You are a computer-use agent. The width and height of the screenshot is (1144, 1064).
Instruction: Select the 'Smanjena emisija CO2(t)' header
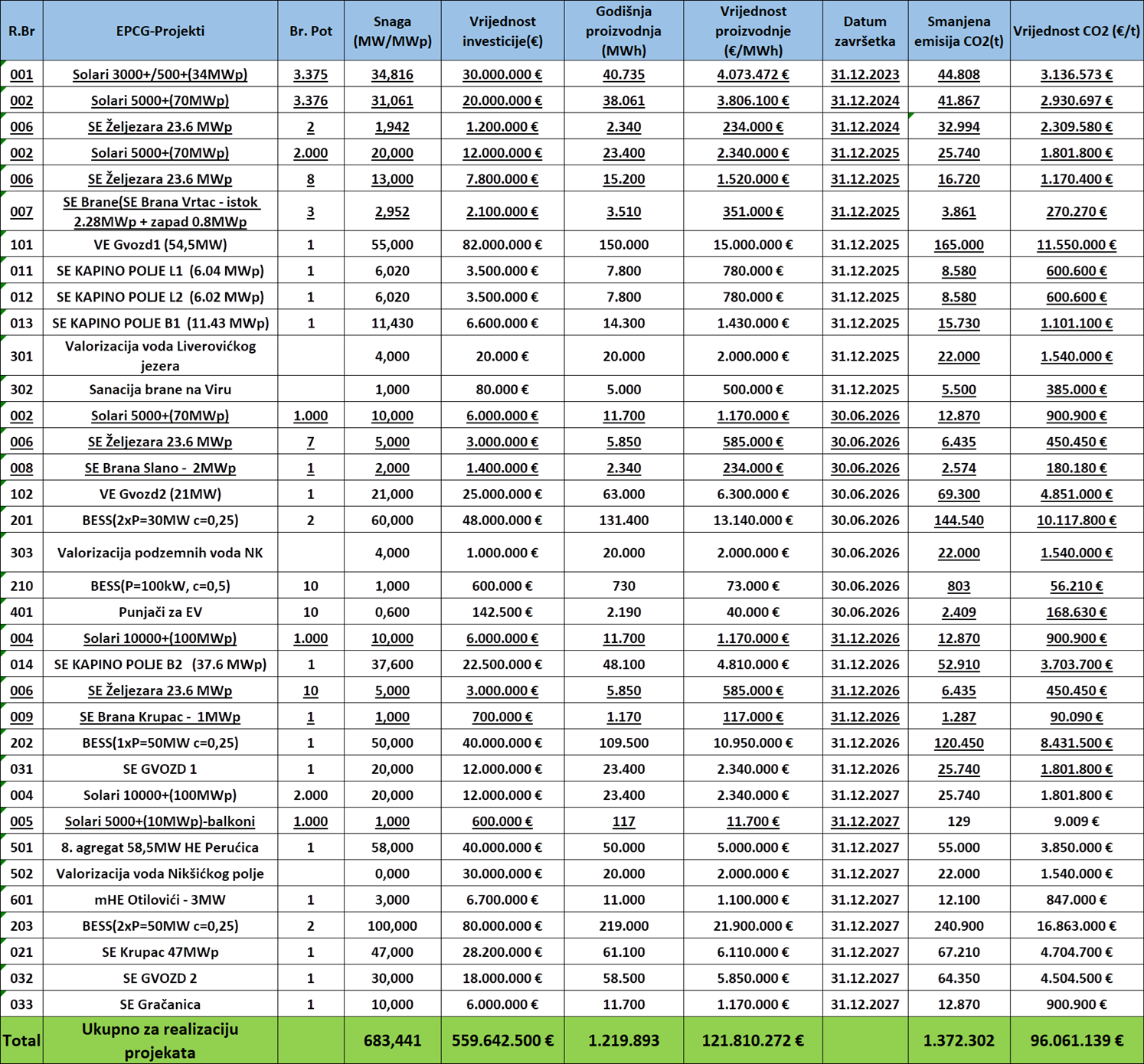tap(959, 31)
